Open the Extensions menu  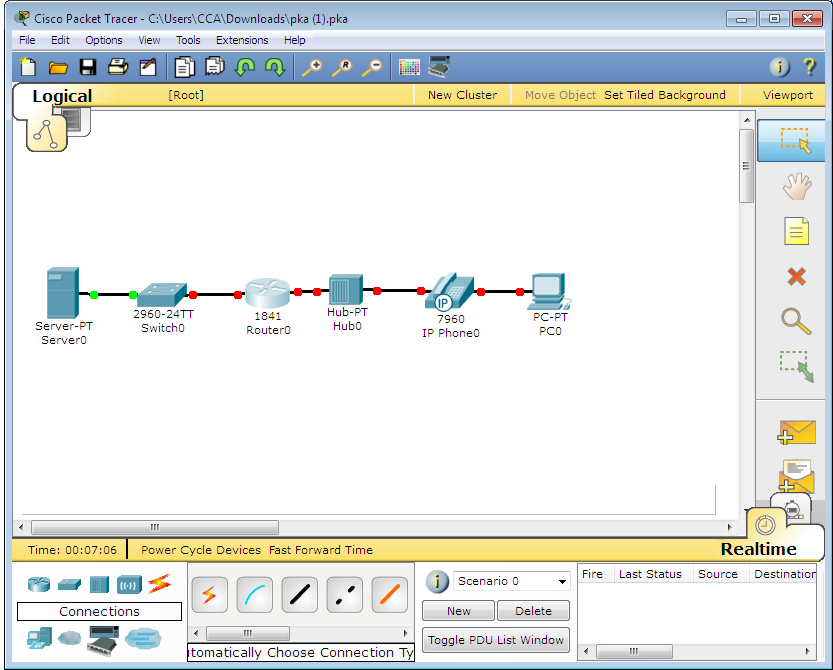pyautogui.click(x=242, y=40)
